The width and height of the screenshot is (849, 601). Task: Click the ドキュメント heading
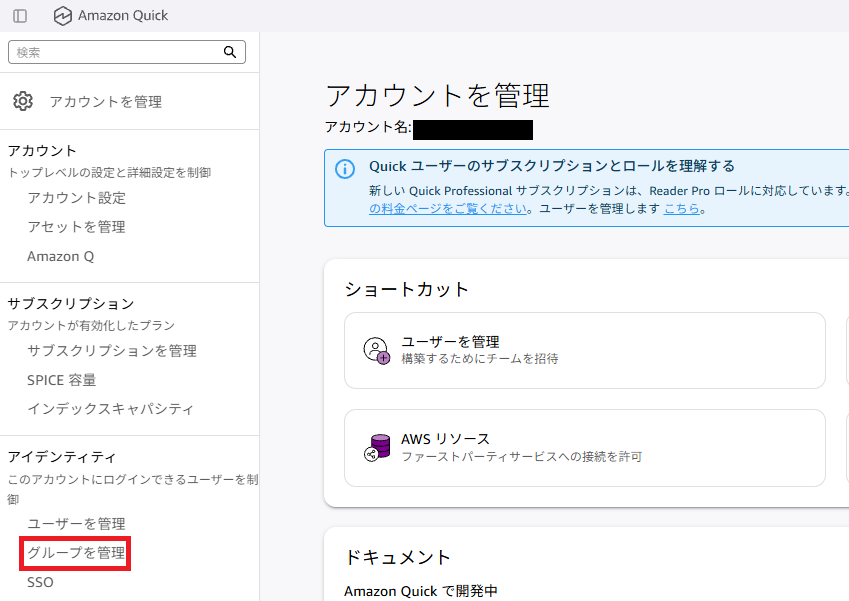[x=397, y=557]
